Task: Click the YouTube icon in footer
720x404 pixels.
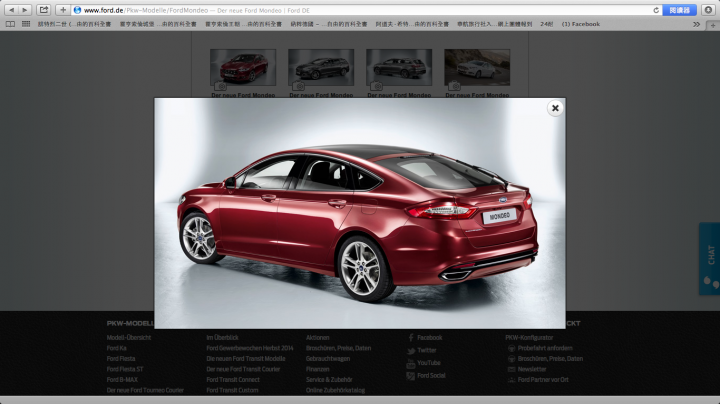Action: point(411,364)
